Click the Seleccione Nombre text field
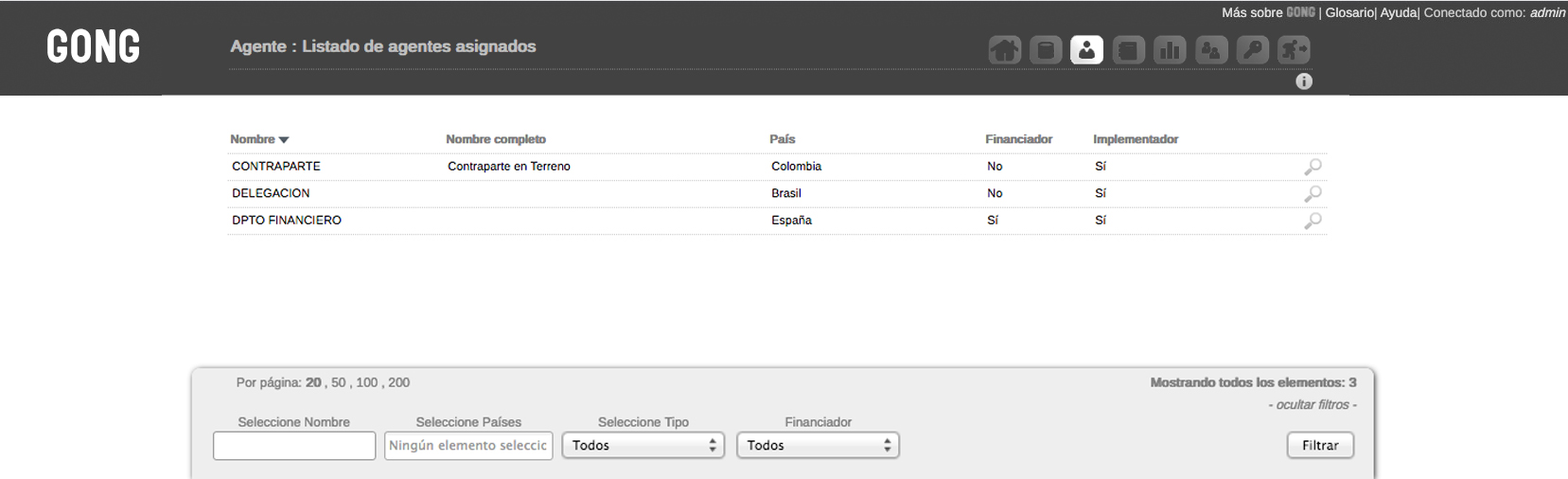This screenshot has width=1568, height=479. (294, 445)
